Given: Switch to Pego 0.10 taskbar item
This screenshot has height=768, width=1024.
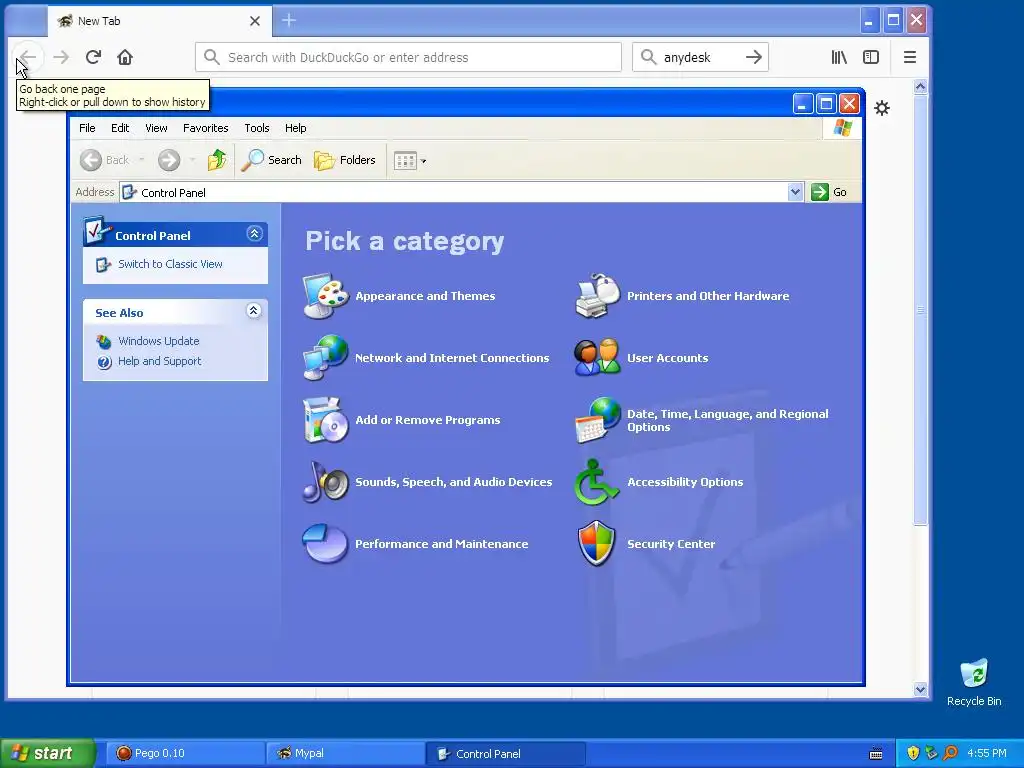Looking at the screenshot, I should click(x=185, y=753).
